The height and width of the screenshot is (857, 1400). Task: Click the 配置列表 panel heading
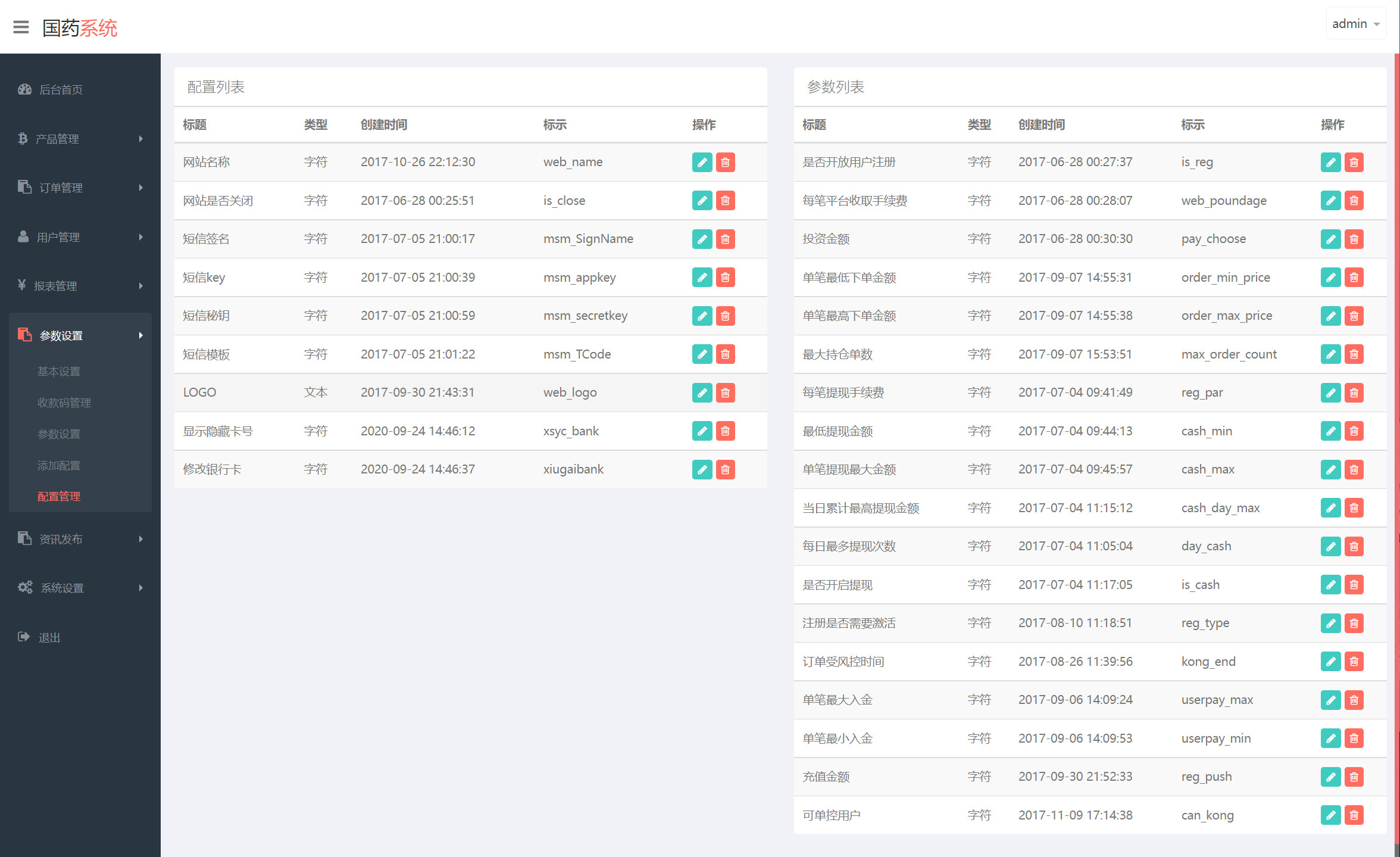pyautogui.click(x=216, y=87)
